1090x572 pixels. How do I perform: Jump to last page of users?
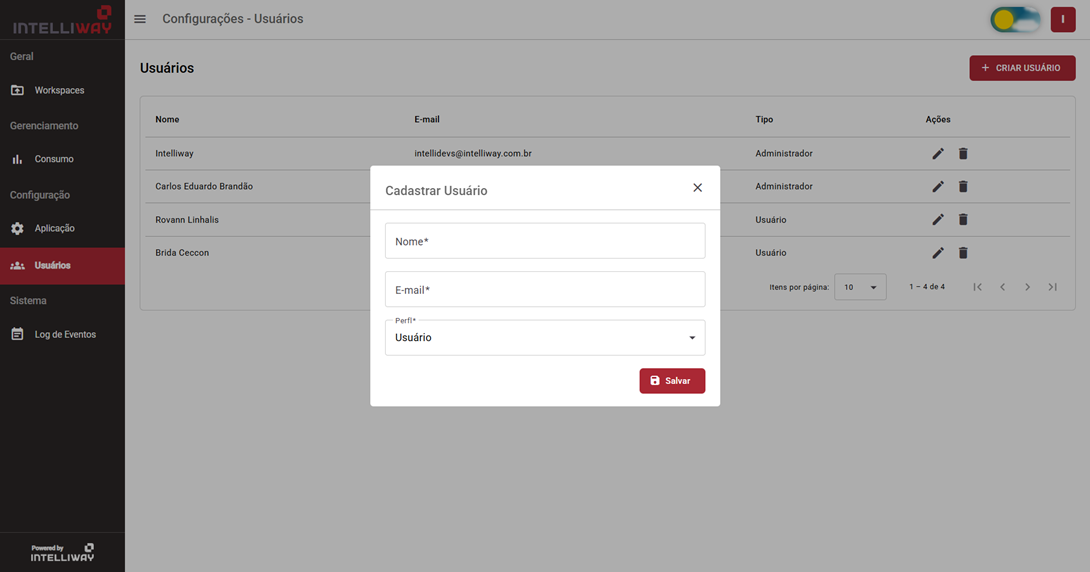tap(1052, 287)
